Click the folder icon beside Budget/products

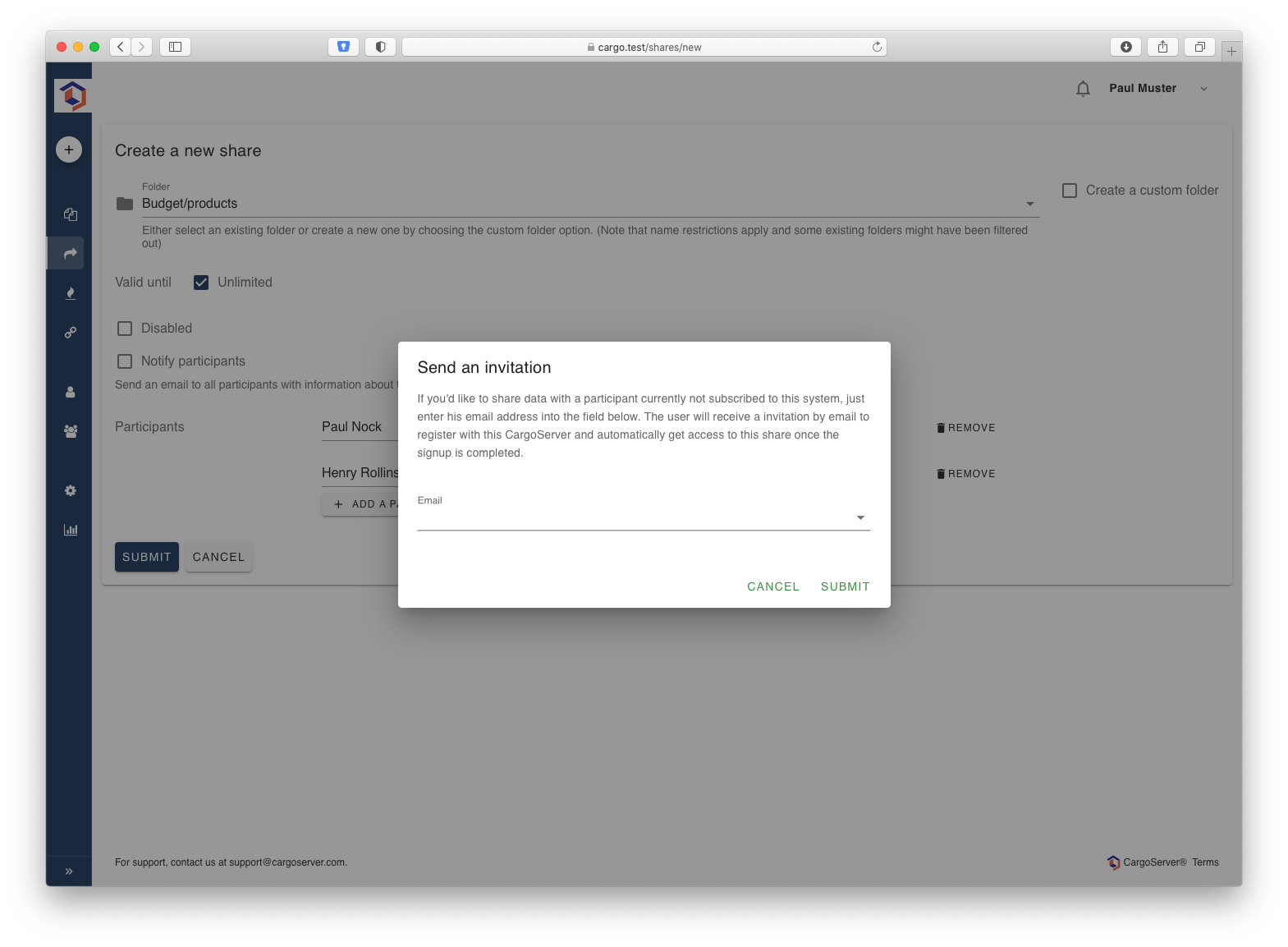[125, 204]
